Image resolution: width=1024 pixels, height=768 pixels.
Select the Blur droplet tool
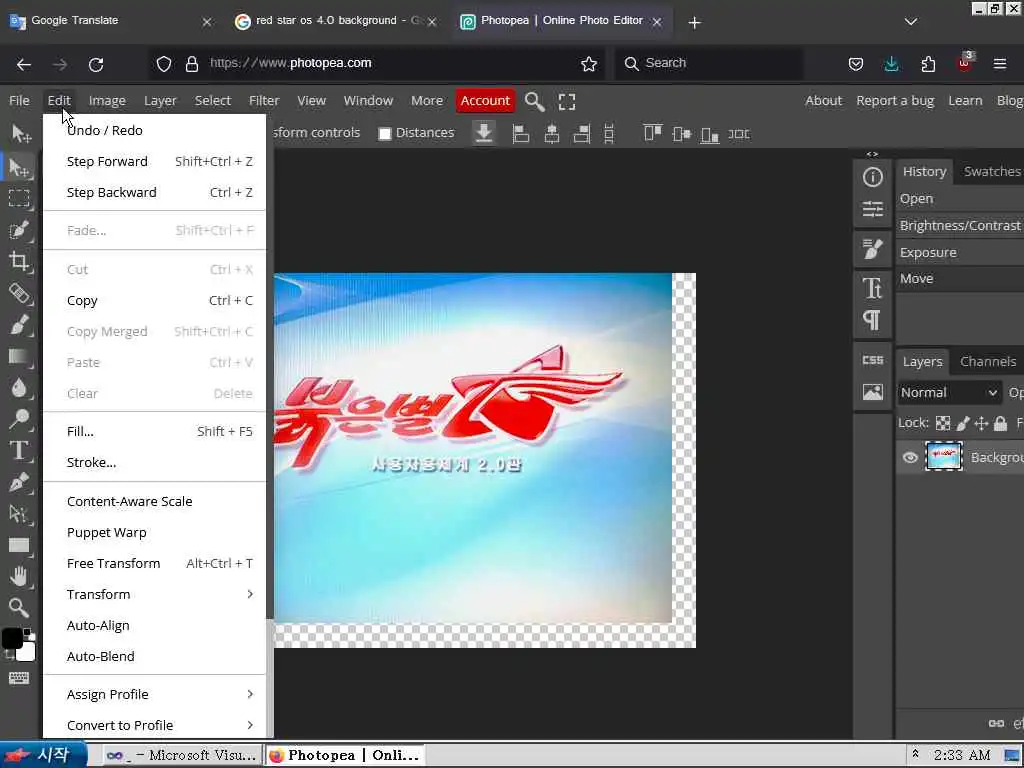(x=19, y=387)
